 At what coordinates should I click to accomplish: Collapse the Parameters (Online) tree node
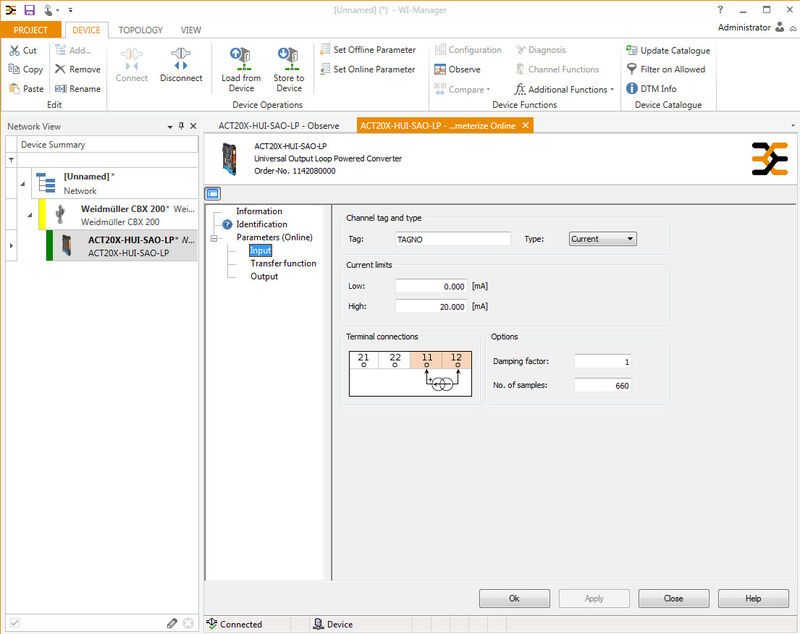[x=214, y=238]
